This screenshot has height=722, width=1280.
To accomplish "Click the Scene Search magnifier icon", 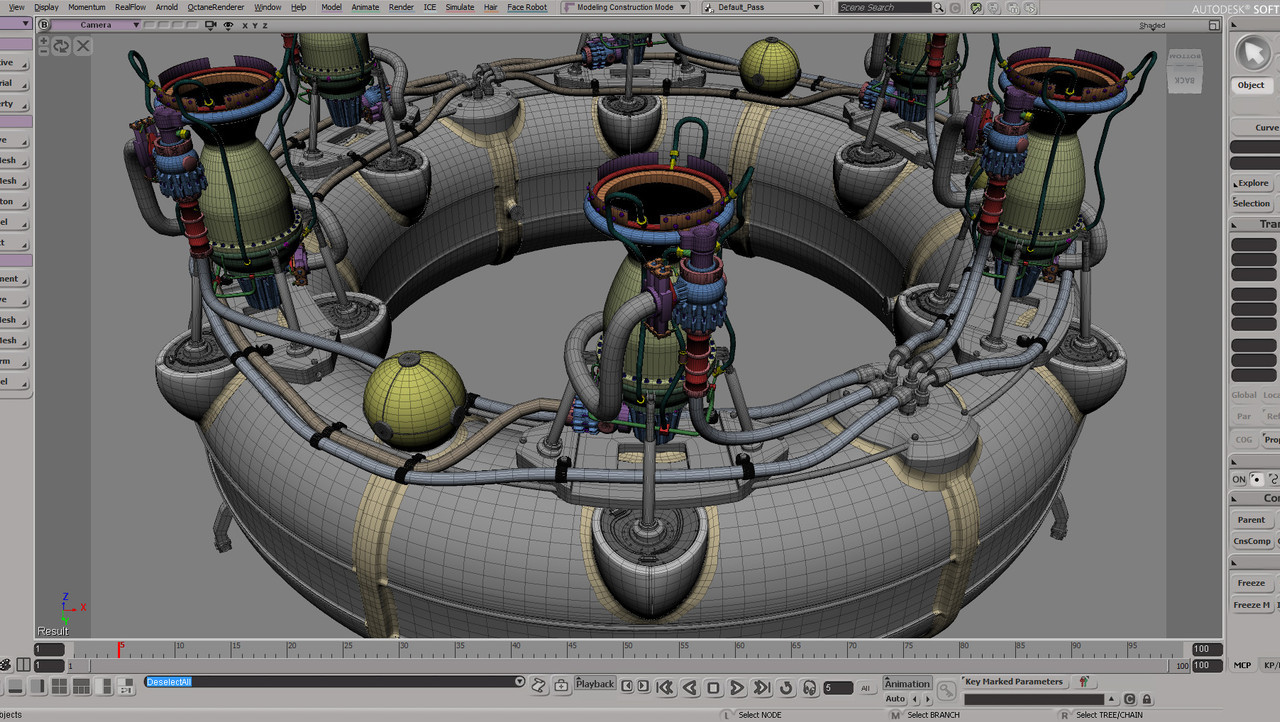I will pos(938,8).
